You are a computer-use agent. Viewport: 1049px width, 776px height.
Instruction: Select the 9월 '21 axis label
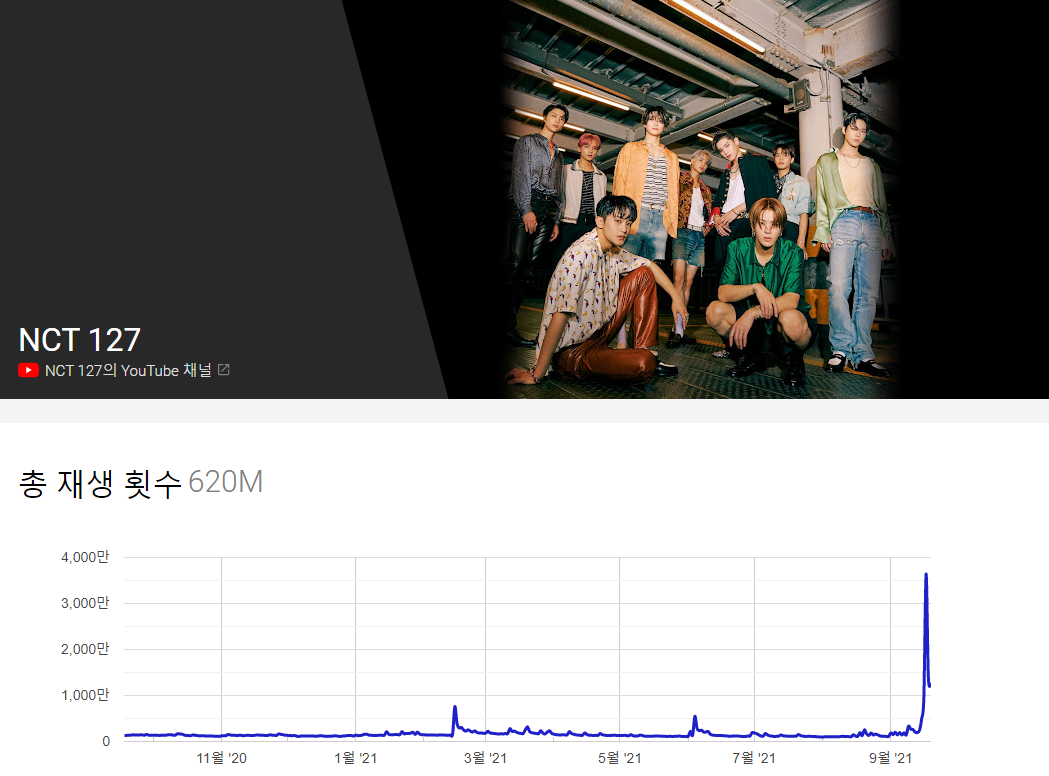(x=889, y=759)
